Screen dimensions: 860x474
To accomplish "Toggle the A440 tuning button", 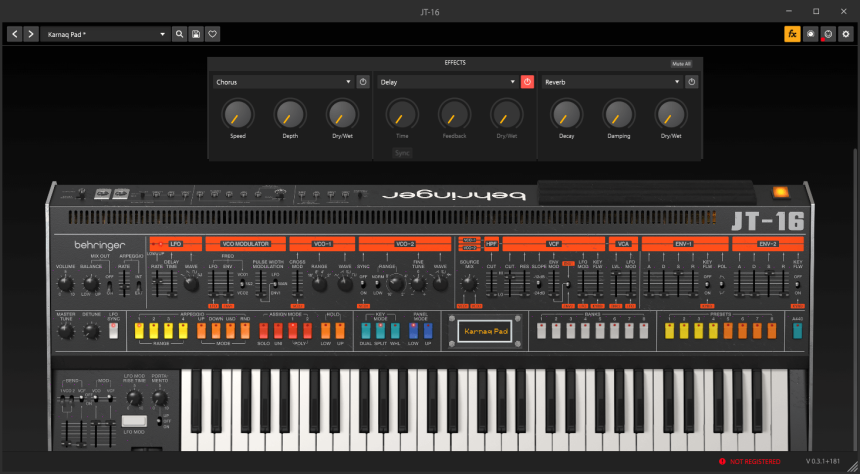I will click(x=797, y=331).
